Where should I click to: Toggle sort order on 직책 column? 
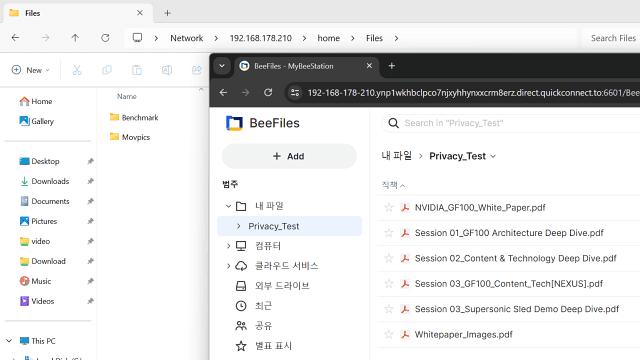pyautogui.click(x=393, y=185)
